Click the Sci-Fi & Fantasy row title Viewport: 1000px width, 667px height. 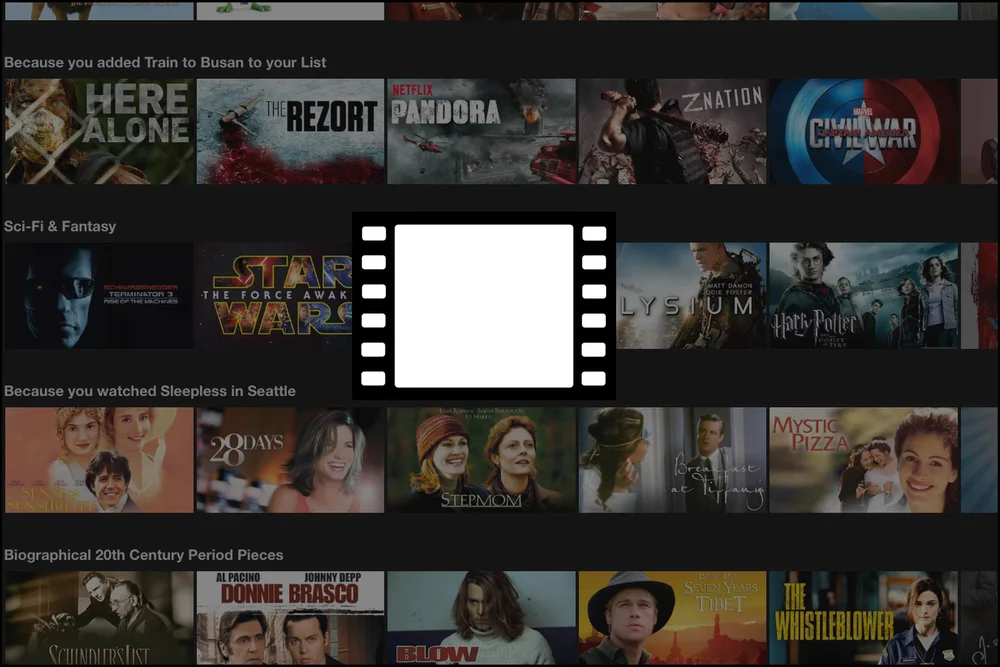point(60,226)
